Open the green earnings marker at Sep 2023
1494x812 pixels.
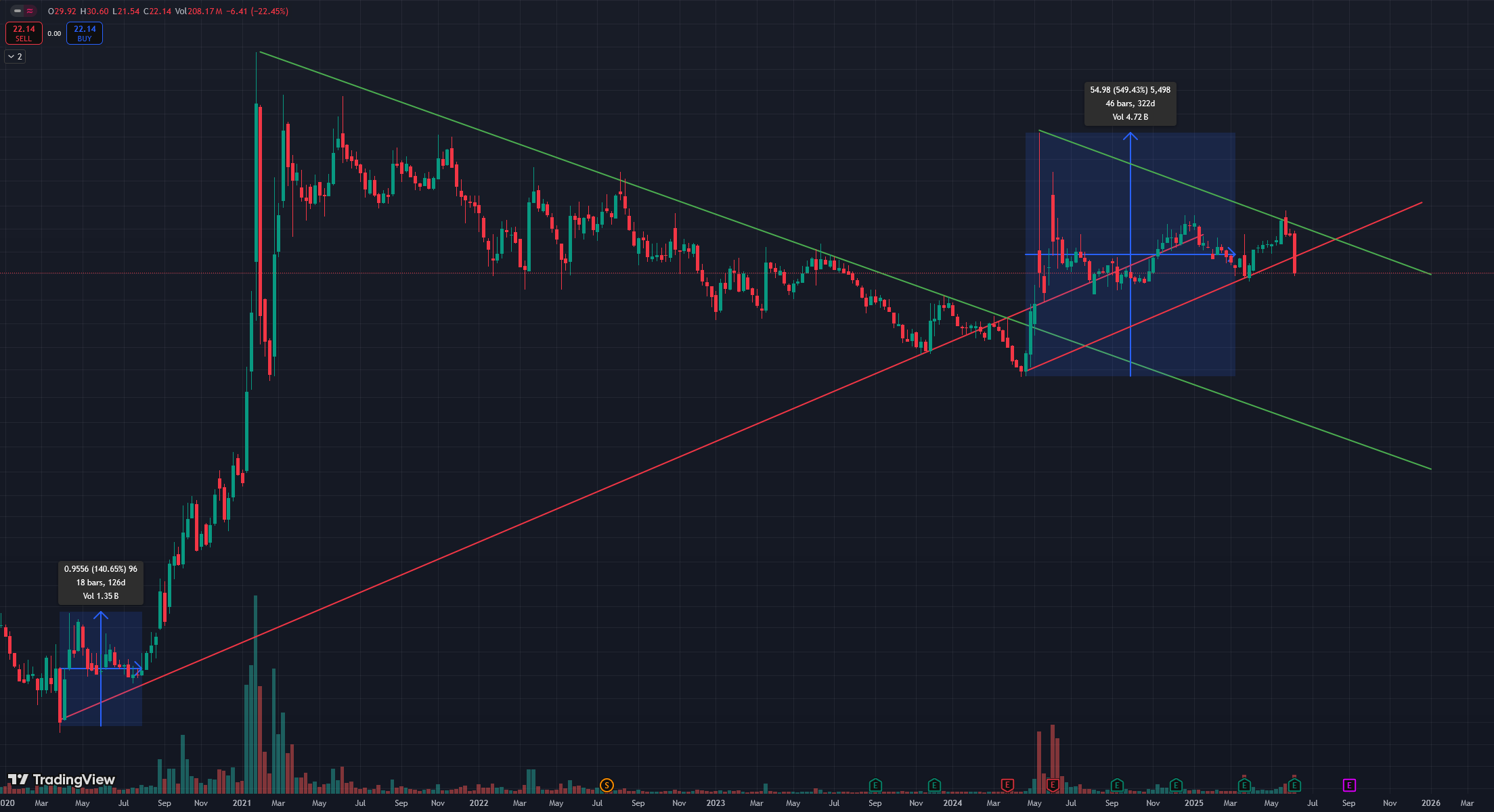point(875,785)
